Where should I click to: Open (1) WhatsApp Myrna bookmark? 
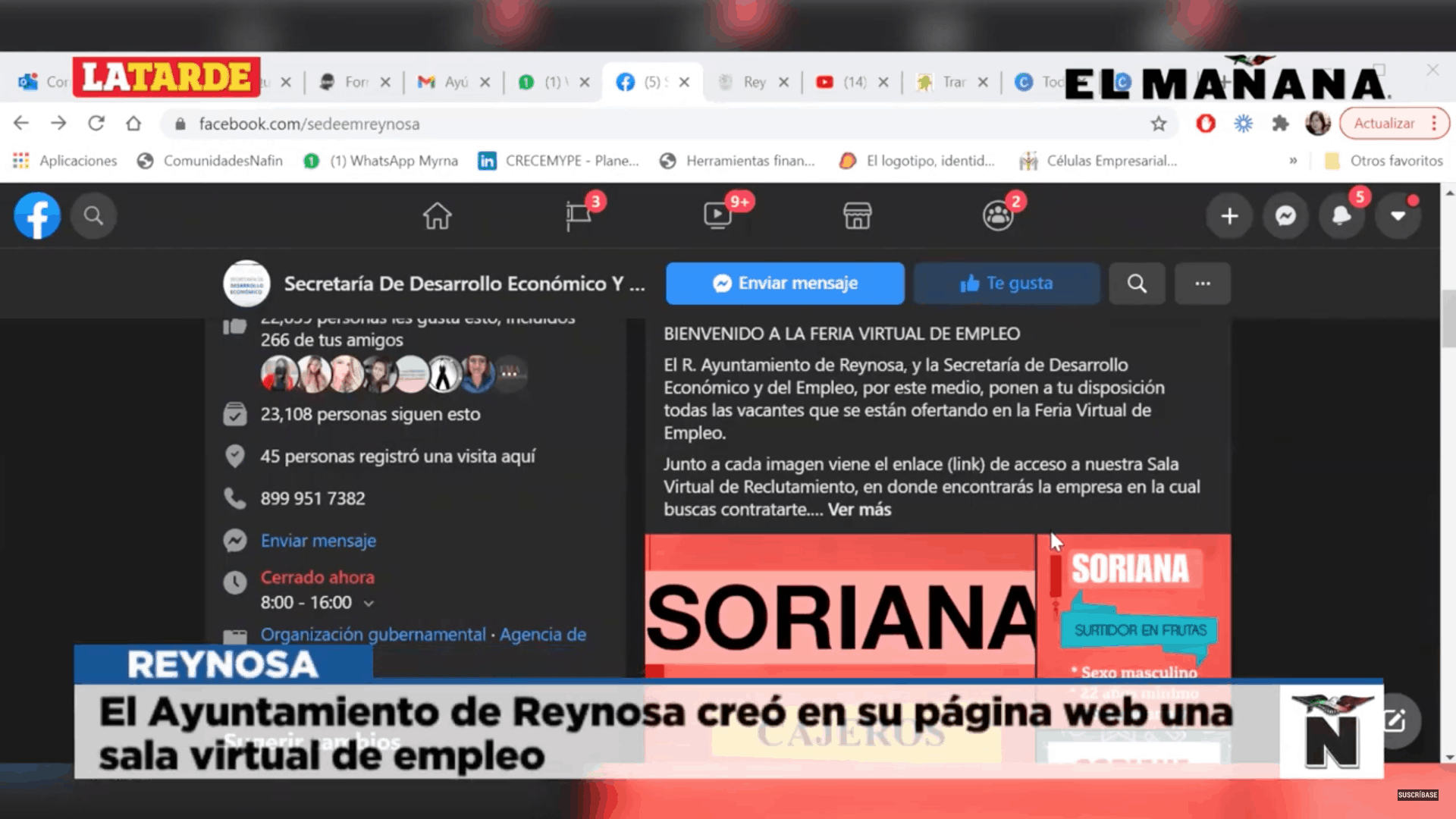381,161
